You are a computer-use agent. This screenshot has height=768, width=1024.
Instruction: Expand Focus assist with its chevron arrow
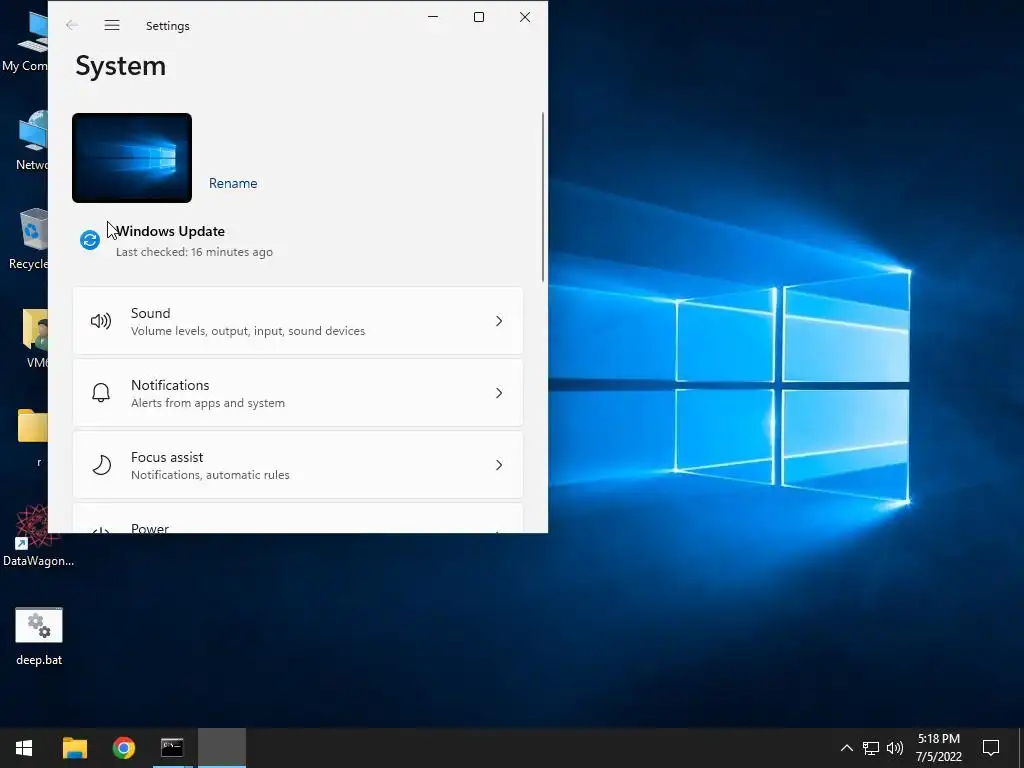click(x=499, y=465)
